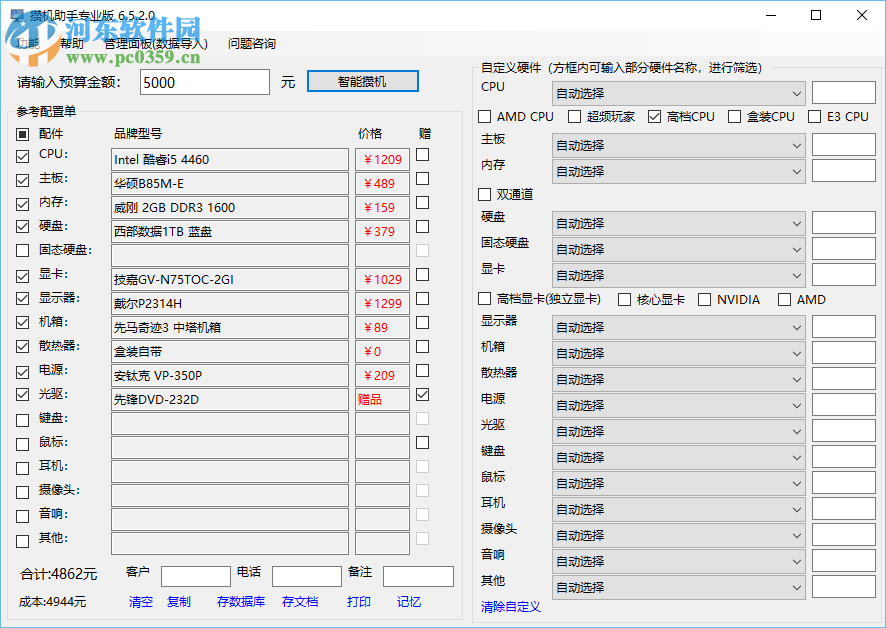Click the 智能攒机 button
The image size is (886, 628).
click(x=362, y=81)
